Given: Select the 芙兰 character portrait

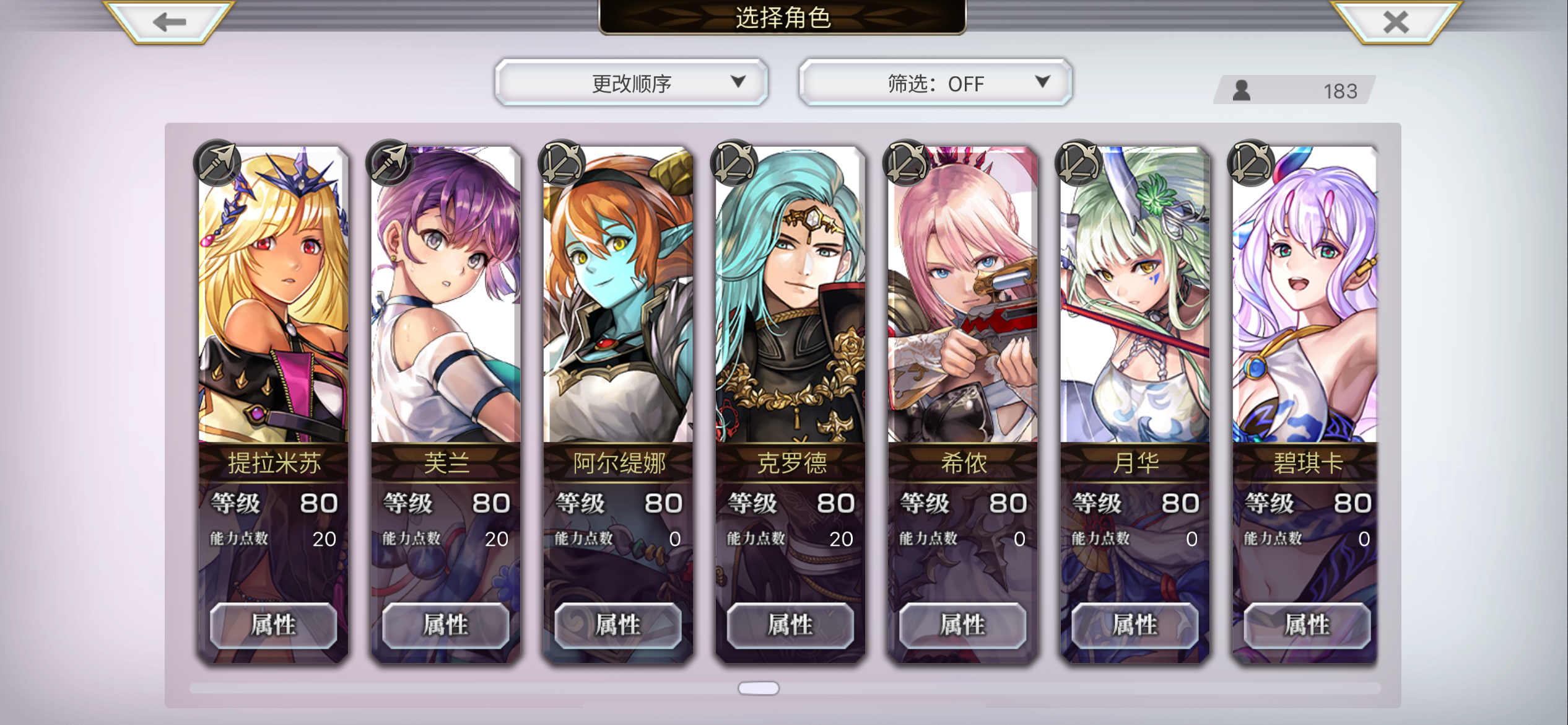Looking at the screenshot, I should (446, 295).
